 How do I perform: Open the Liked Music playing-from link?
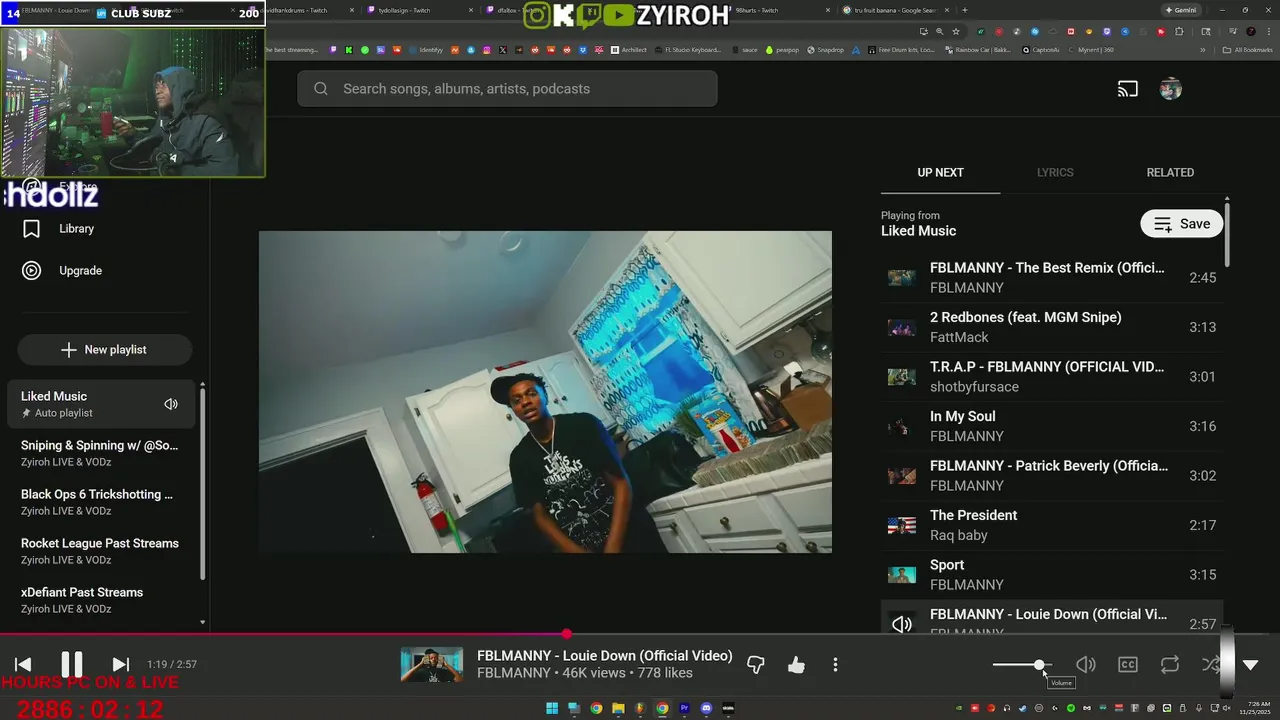pyautogui.click(x=918, y=231)
